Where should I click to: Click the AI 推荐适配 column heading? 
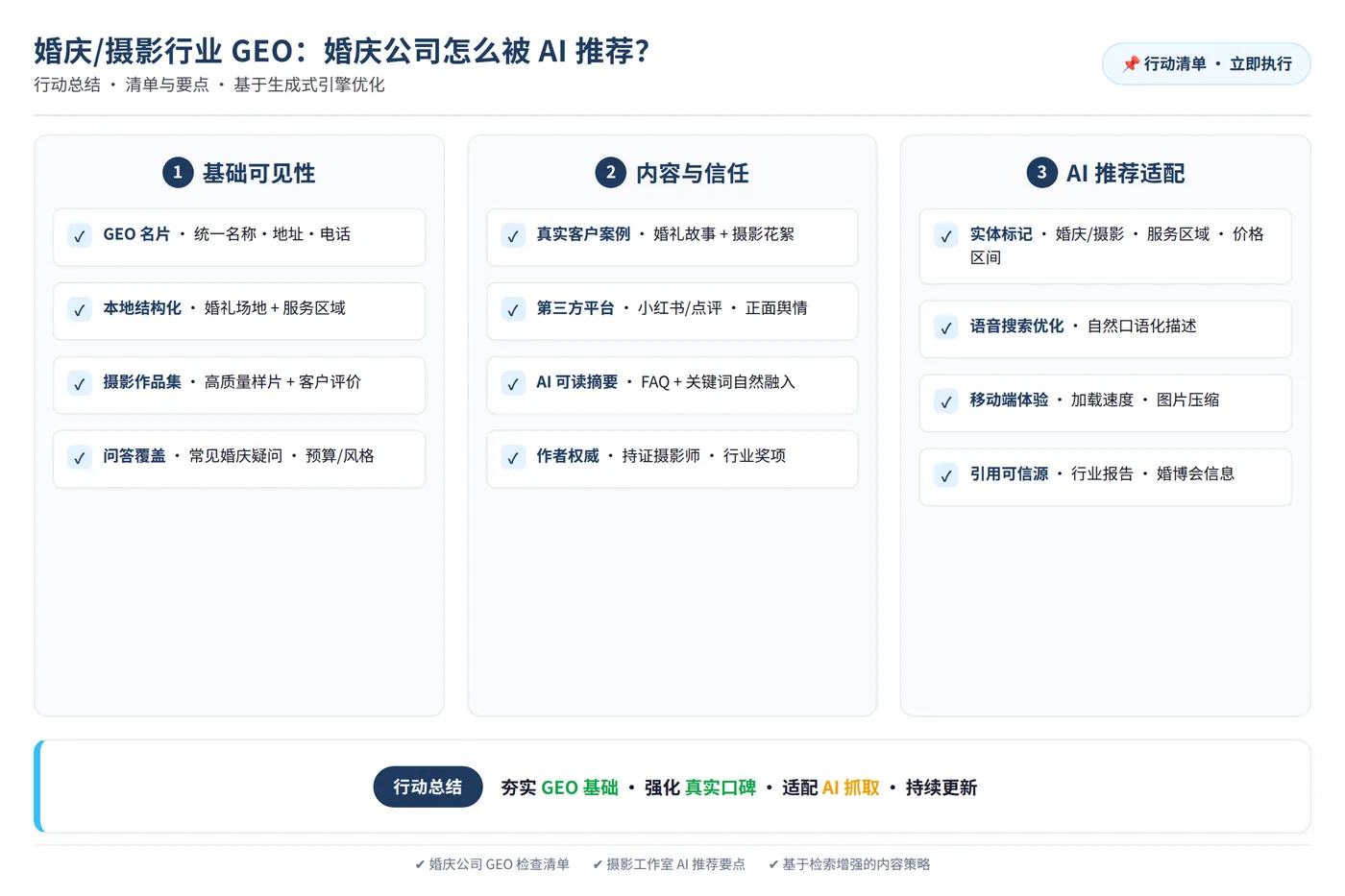[1125, 173]
